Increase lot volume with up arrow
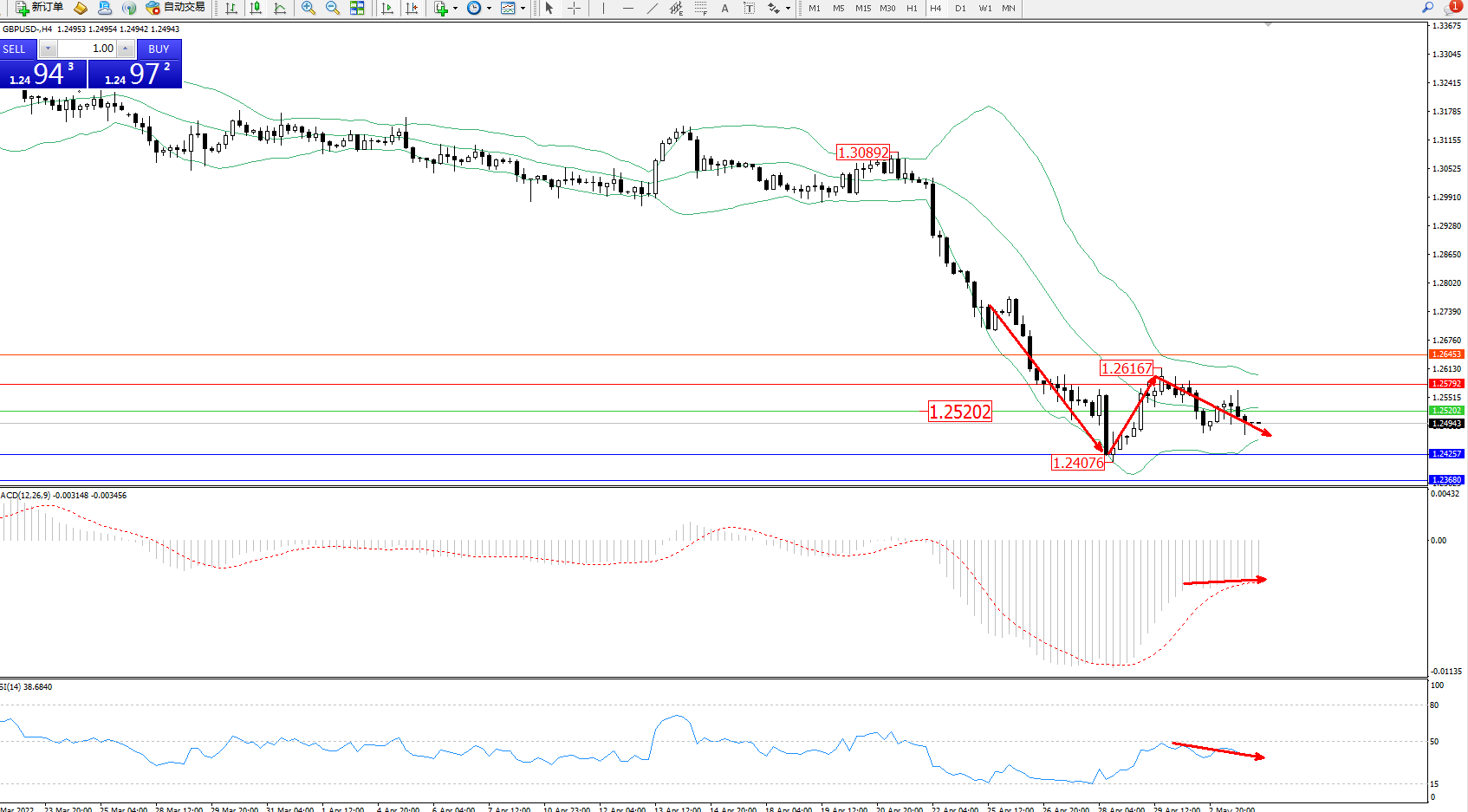The height and width of the screenshot is (812, 1468). (x=126, y=49)
